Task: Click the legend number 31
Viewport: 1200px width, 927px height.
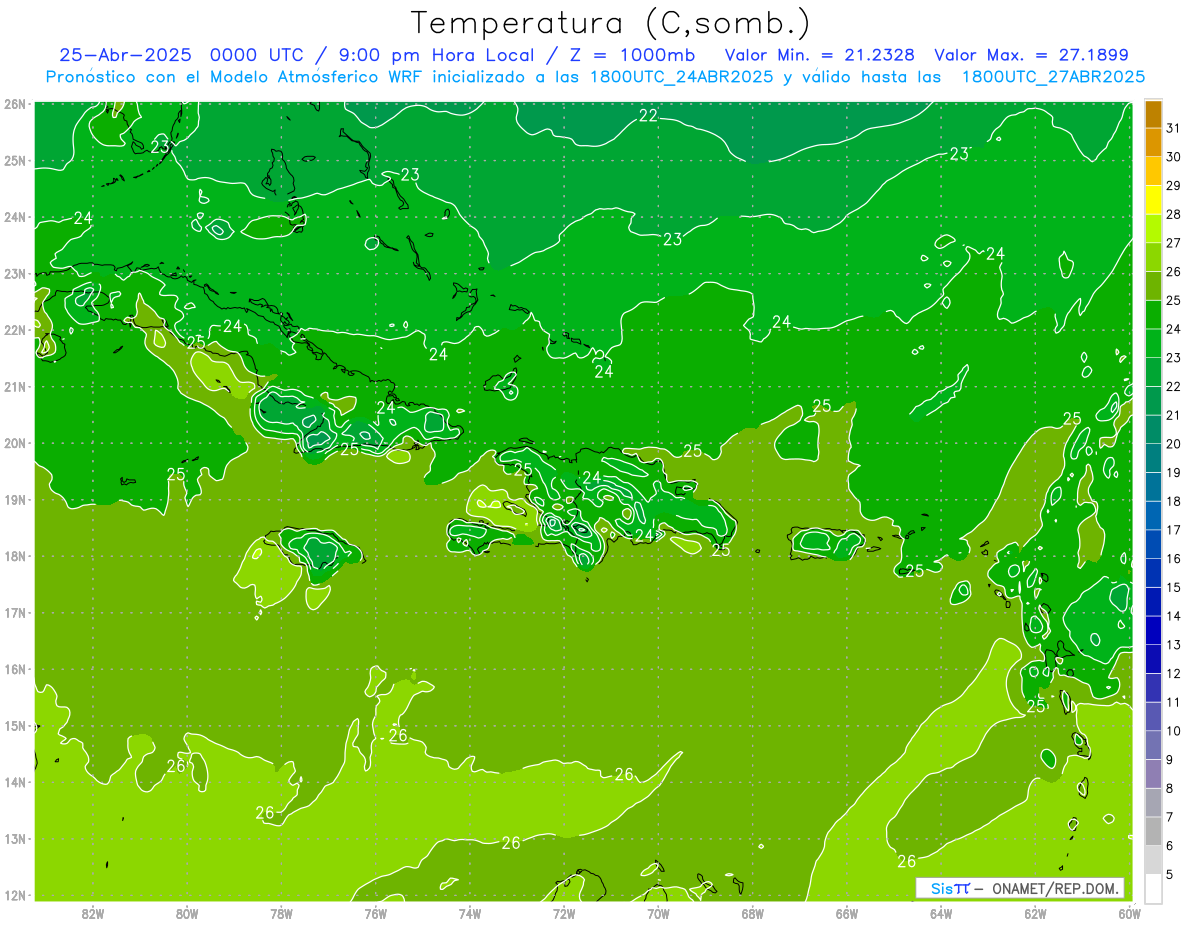Action: [1173, 127]
